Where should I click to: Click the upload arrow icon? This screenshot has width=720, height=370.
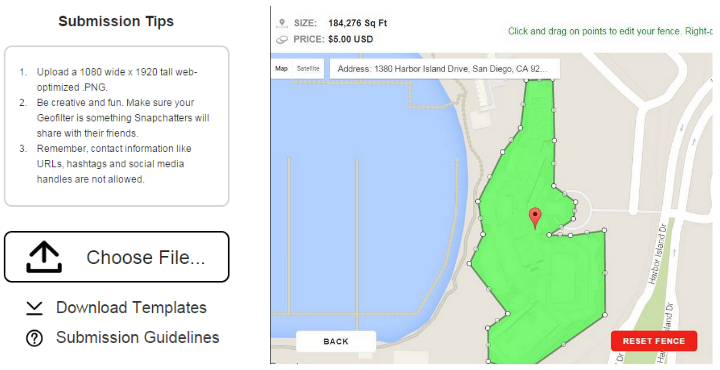(44, 257)
